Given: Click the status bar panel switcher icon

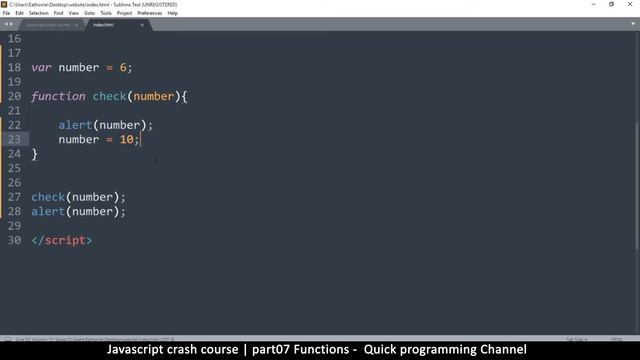Looking at the screenshot, I should point(7,339).
